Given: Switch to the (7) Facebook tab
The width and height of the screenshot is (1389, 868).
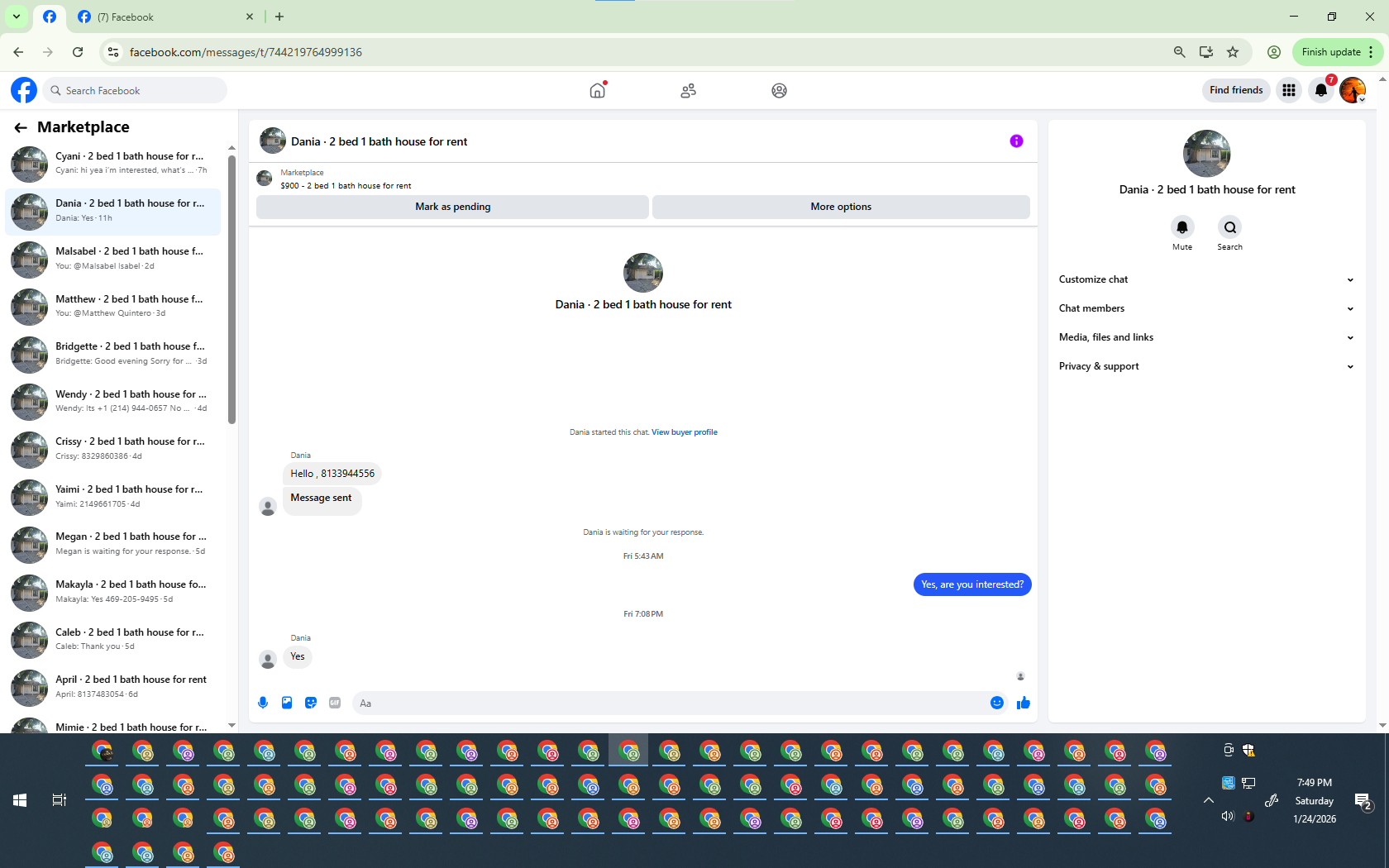Looking at the screenshot, I should tap(165, 17).
